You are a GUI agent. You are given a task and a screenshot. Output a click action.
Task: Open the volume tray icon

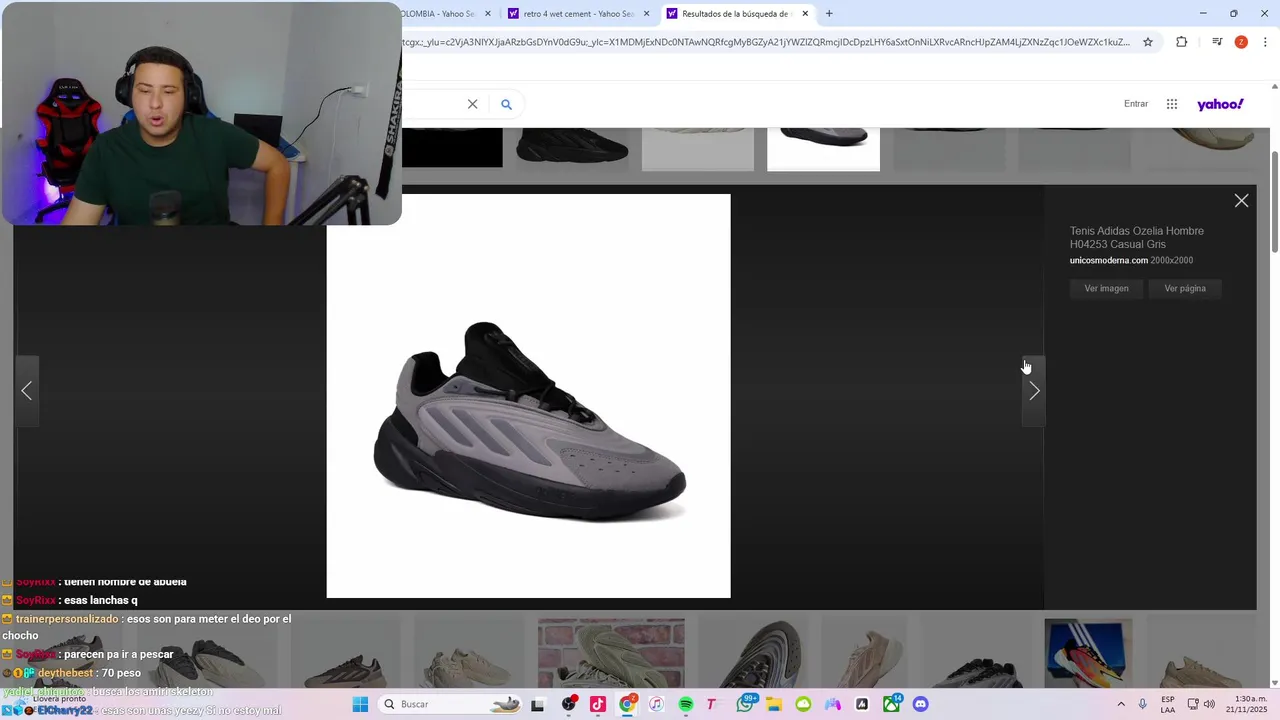point(1209,704)
